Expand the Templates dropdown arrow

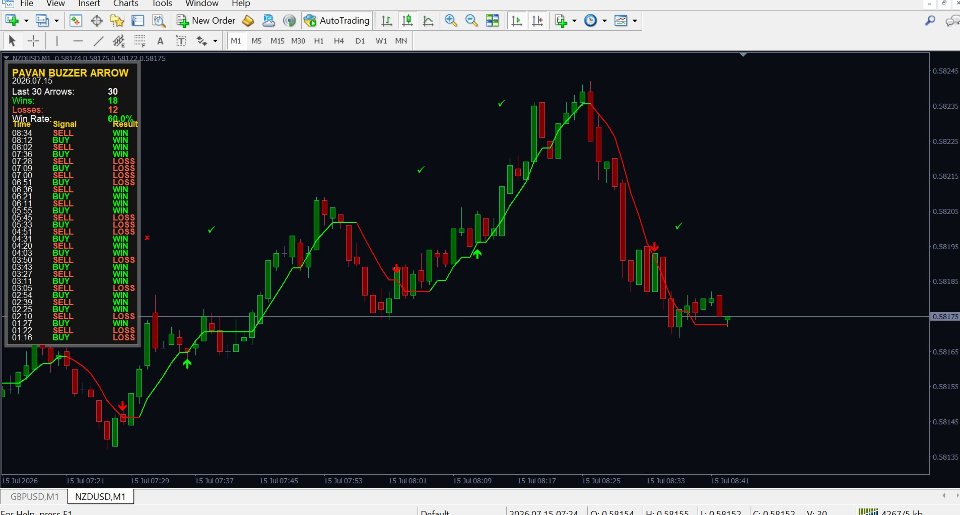635,21
